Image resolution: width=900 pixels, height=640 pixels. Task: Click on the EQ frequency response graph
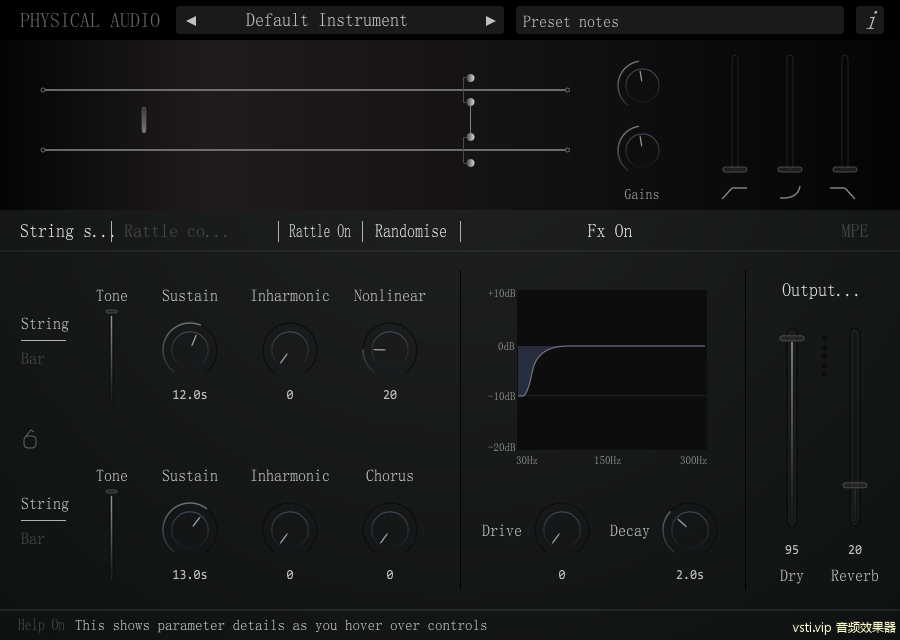coord(612,370)
